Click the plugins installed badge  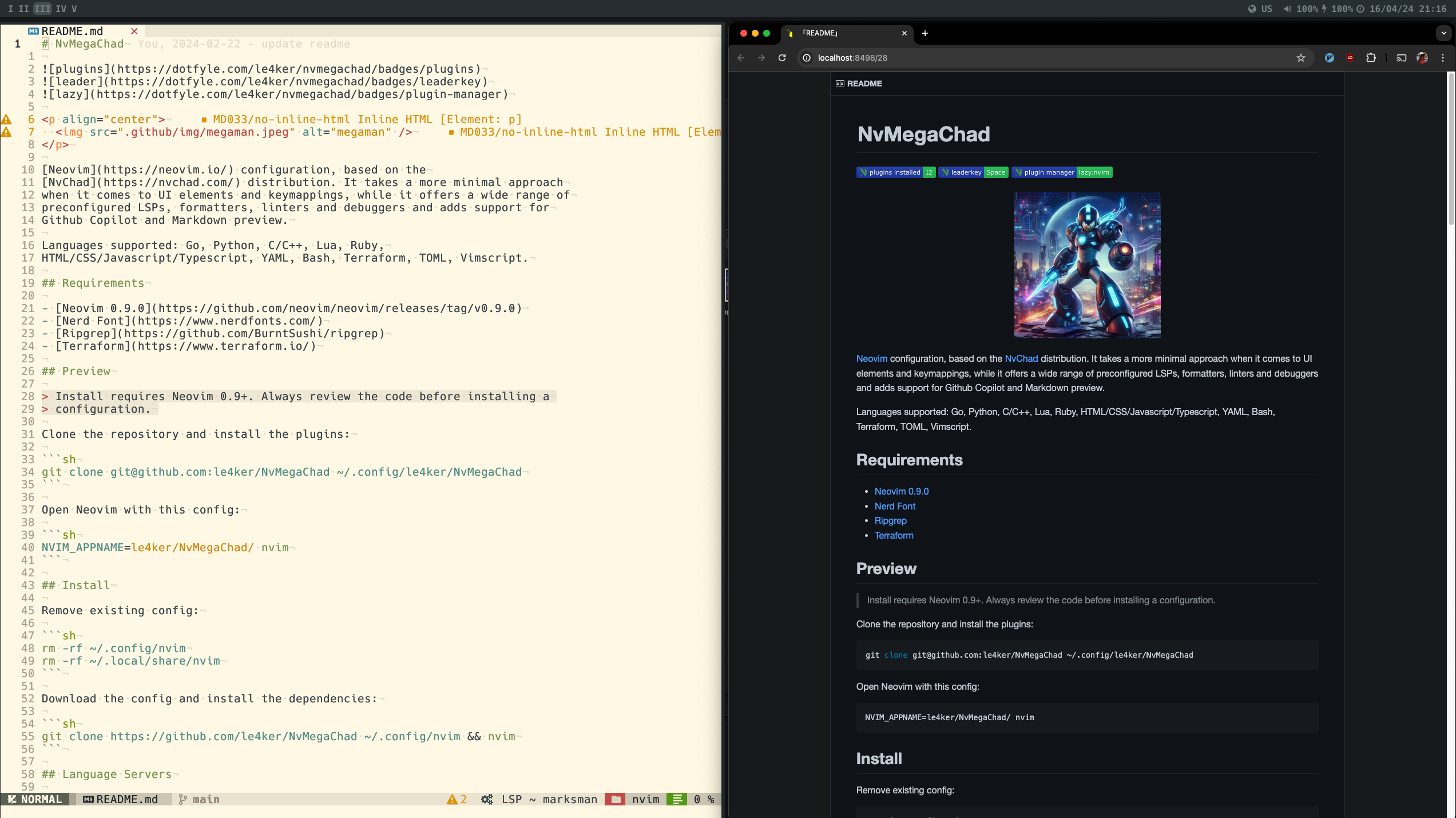point(896,172)
